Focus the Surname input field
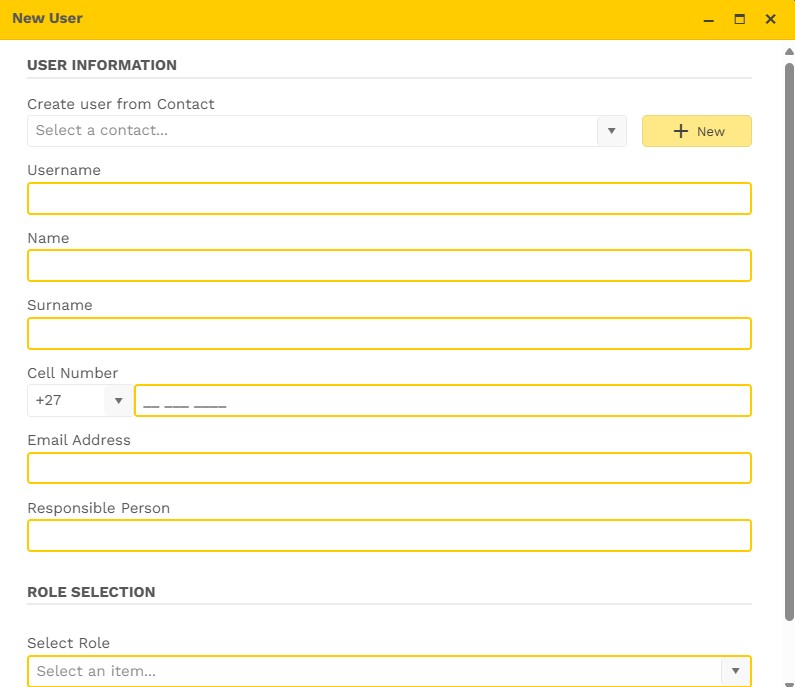Viewport: 795px width, 687px height. click(389, 334)
